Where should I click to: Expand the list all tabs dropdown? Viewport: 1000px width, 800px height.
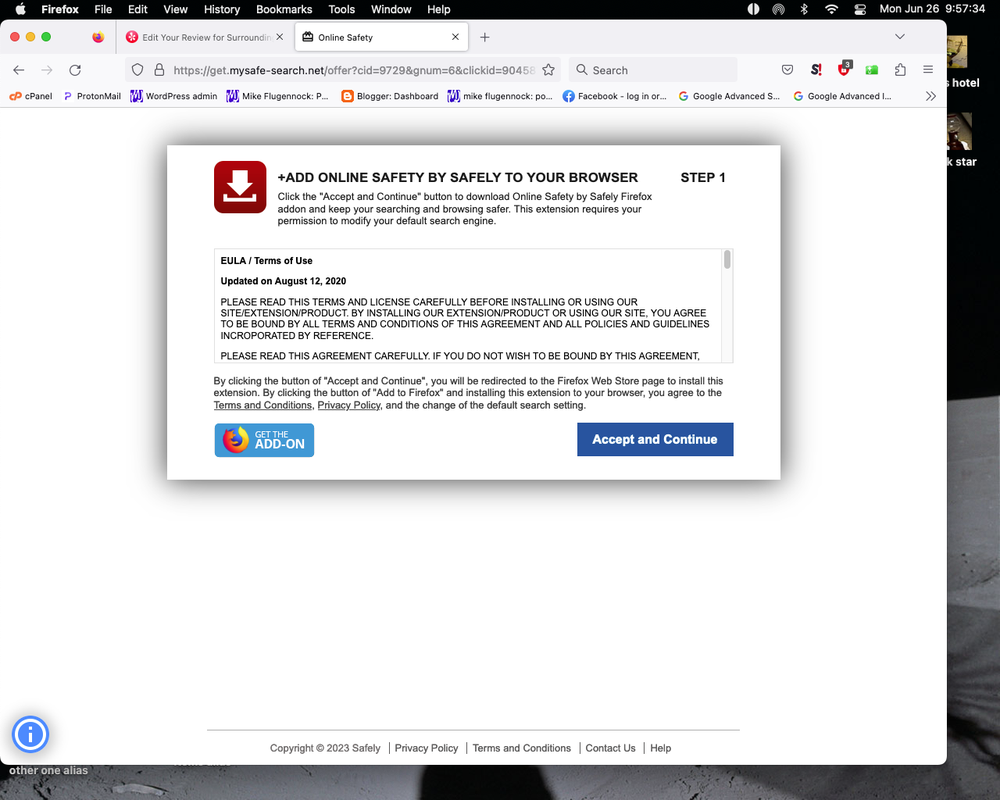pyautogui.click(x=900, y=37)
